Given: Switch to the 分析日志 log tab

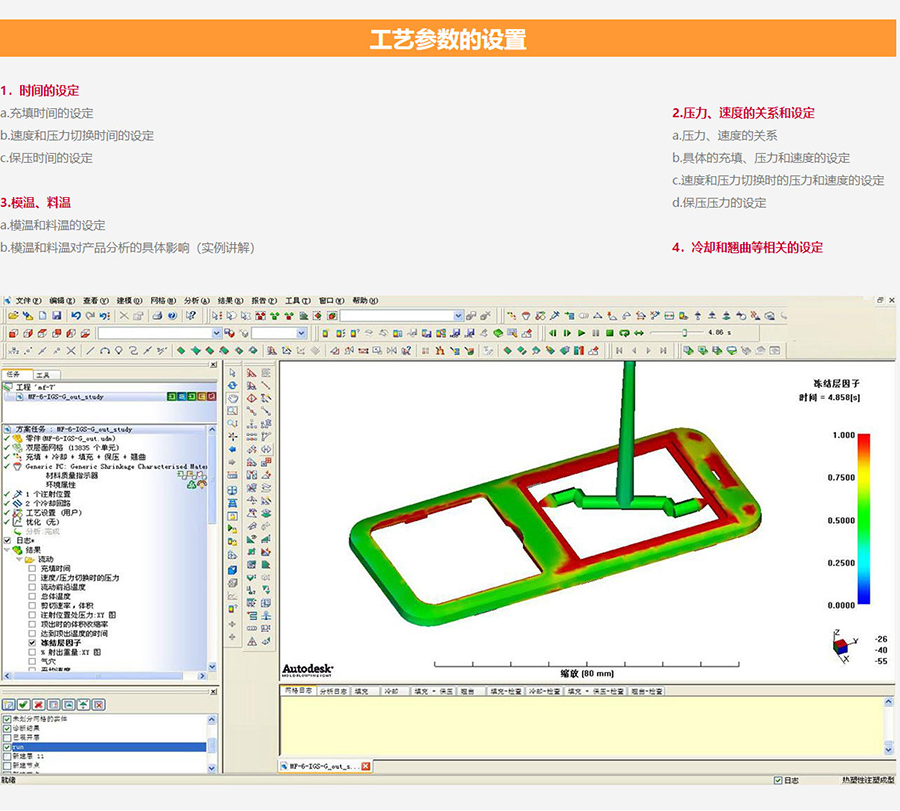Looking at the screenshot, I should [x=332, y=691].
